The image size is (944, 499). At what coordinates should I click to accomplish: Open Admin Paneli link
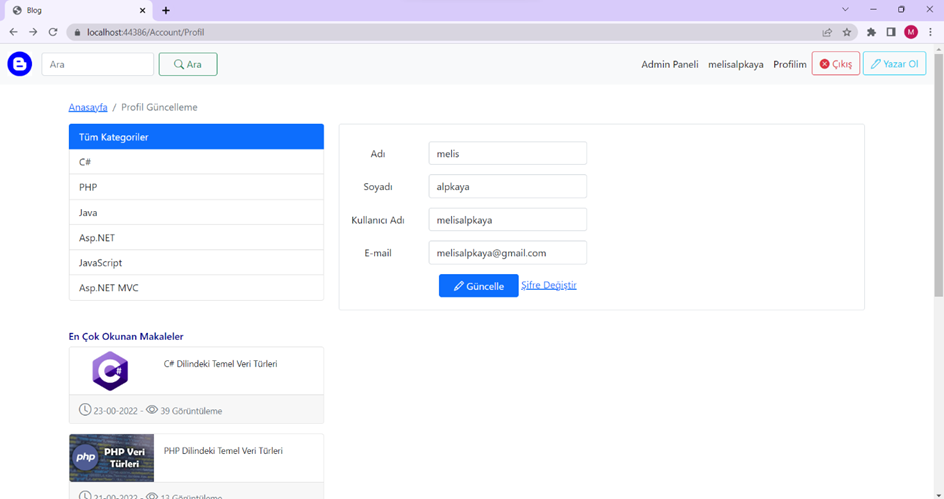(x=669, y=64)
